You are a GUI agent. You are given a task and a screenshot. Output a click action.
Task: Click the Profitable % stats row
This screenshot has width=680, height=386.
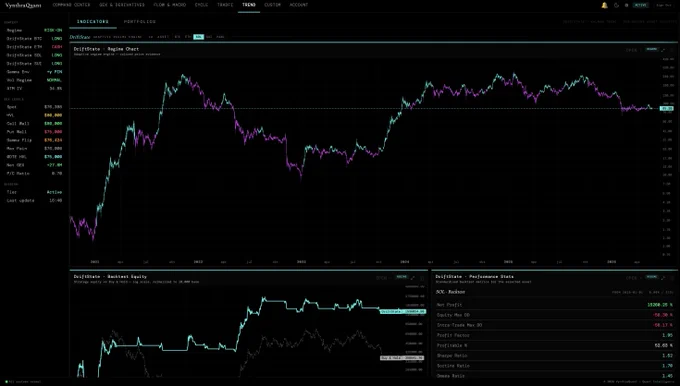pos(555,346)
